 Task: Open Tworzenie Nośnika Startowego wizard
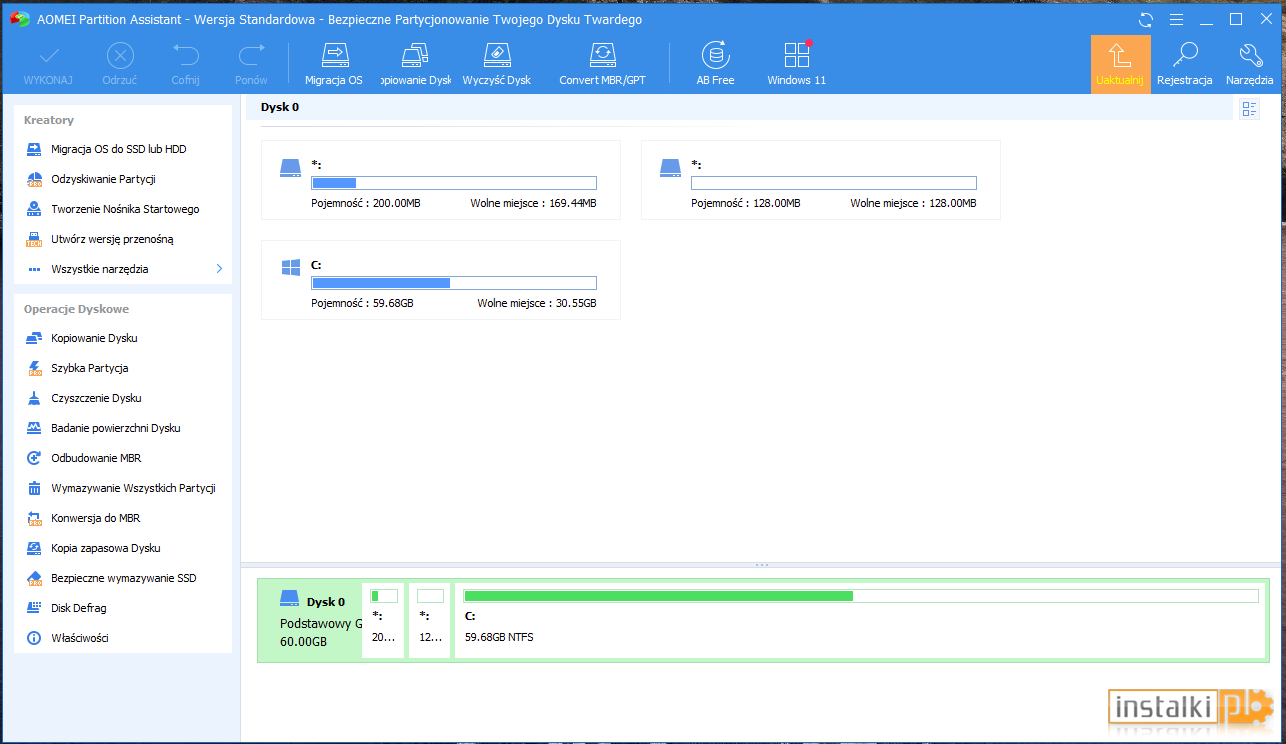123,209
